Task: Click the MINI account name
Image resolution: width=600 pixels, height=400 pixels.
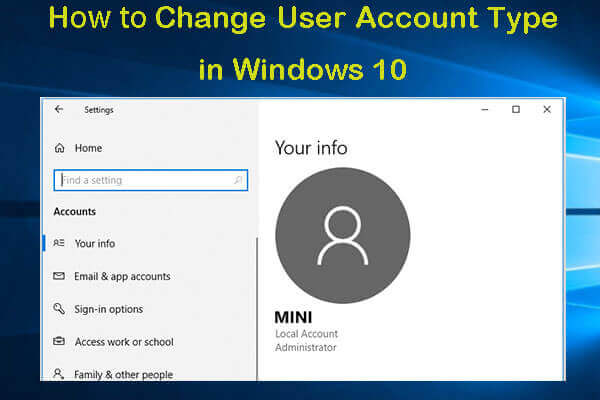Action: pos(293,317)
